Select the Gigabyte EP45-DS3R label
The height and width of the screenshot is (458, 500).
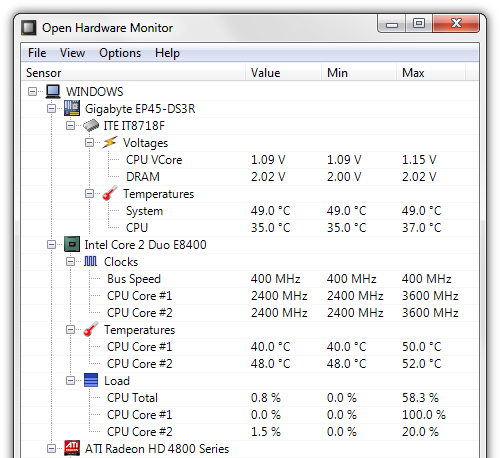(x=140, y=109)
